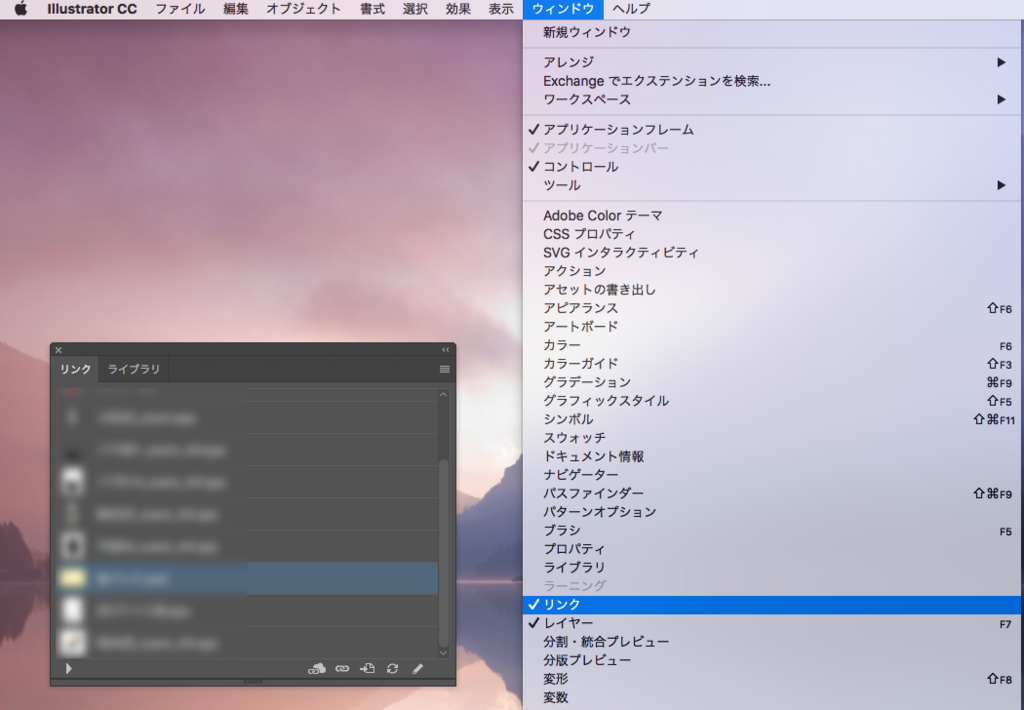Switch to the ライブラリ tab in the panel
This screenshot has height=710, width=1024.
pyautogui.click(x=134, y=369)
